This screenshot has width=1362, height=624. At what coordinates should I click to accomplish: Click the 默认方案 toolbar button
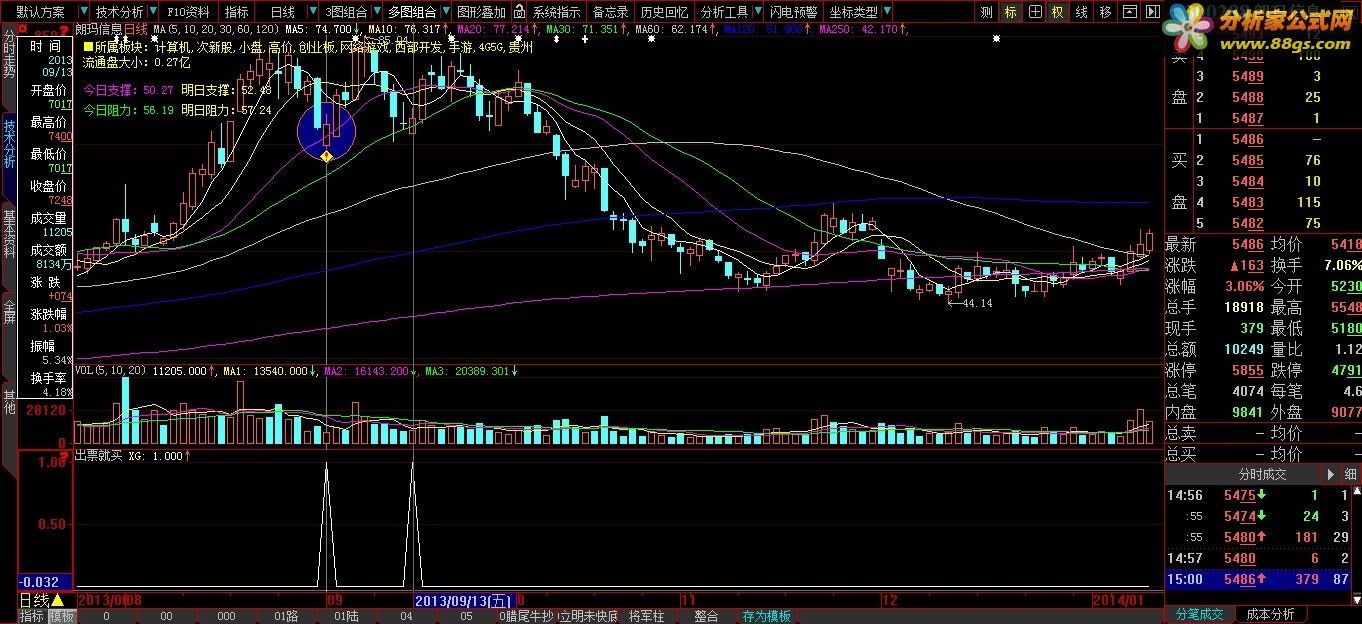41,12
